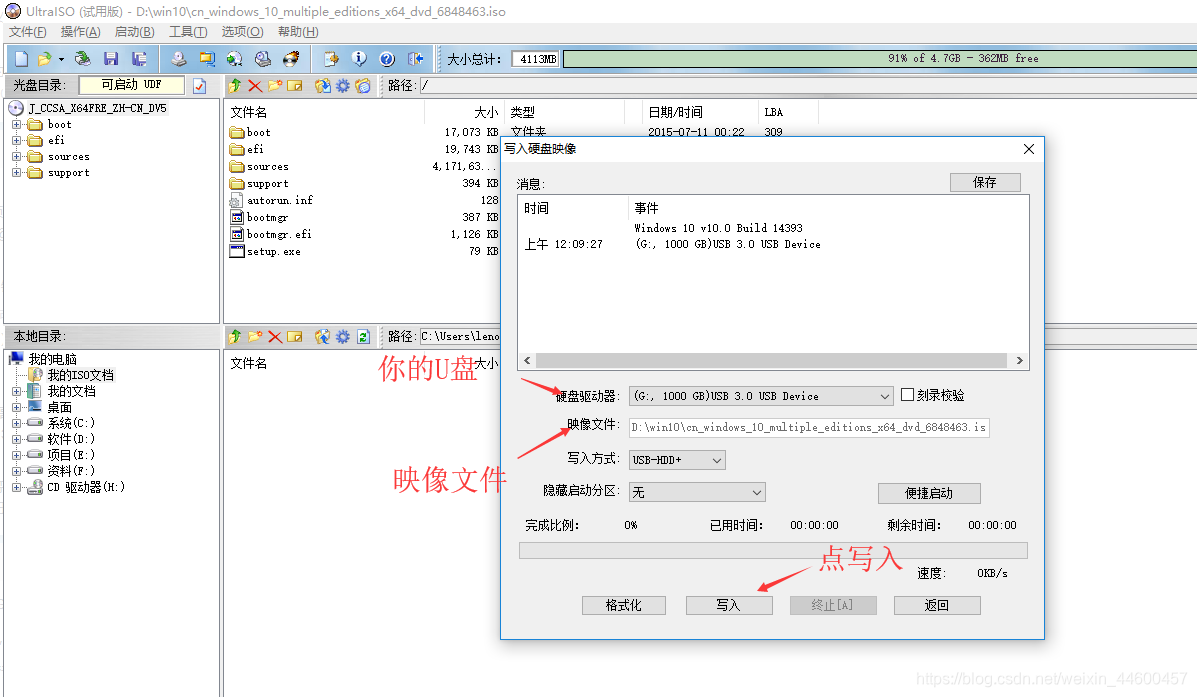The image size is (1197, 697).
Task: Click the red X delete icon in 光盘目录 toolbar
Action: click(255, 86)
